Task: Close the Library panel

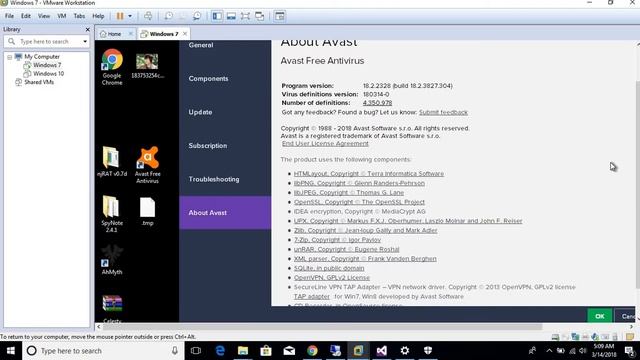Action: pyautogui.click(x=87, y=29)
